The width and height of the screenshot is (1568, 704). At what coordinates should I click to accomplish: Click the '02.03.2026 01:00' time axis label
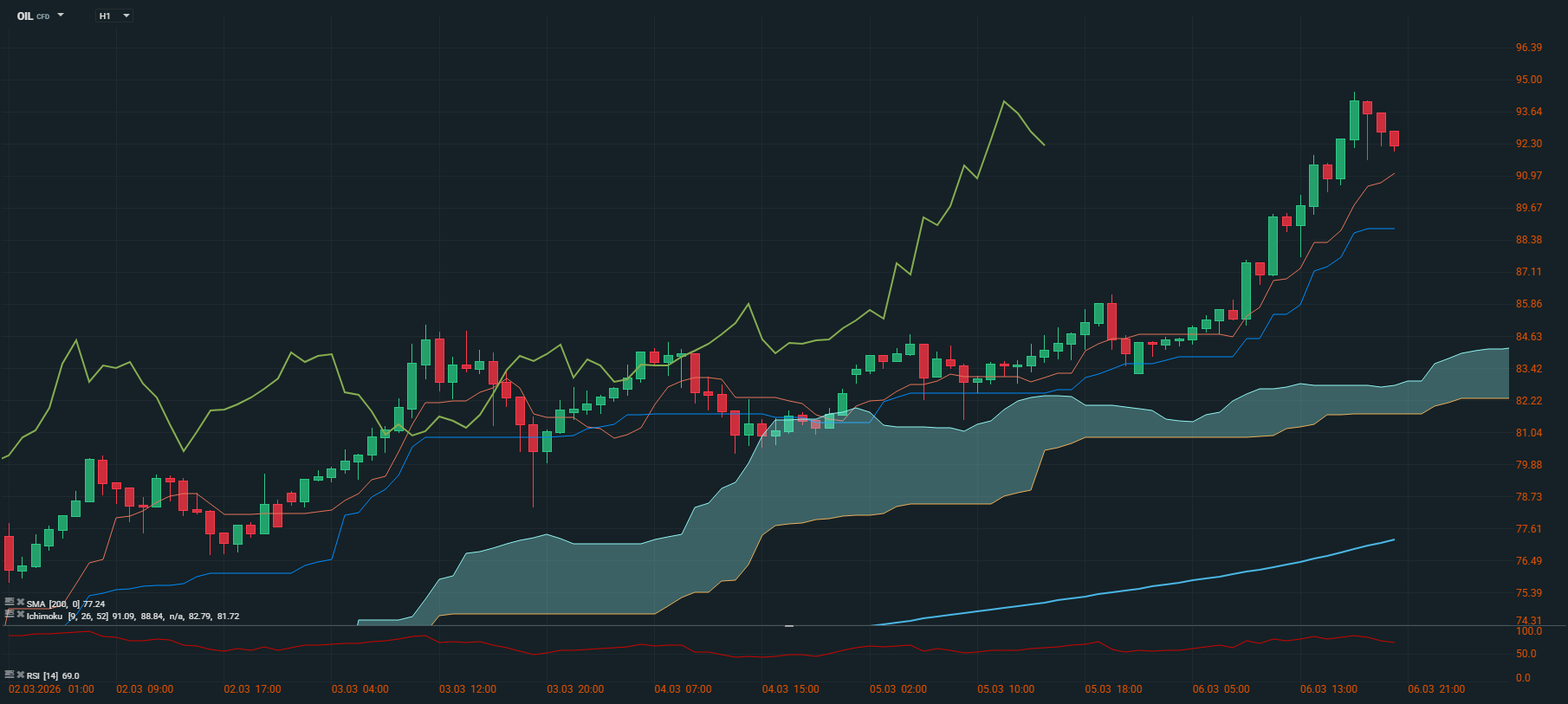coord(51,689)
